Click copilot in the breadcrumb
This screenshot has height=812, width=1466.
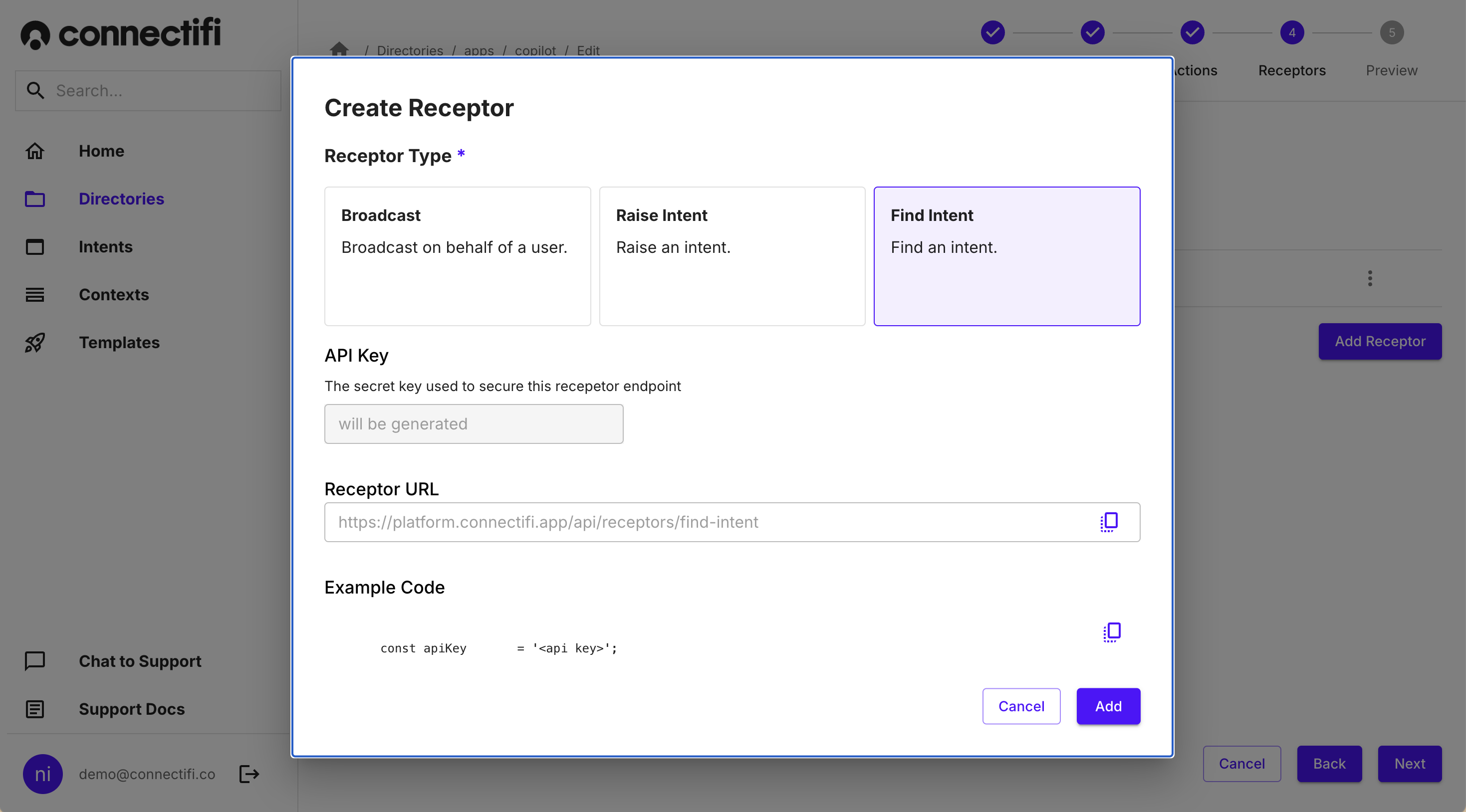coord(535,50)
